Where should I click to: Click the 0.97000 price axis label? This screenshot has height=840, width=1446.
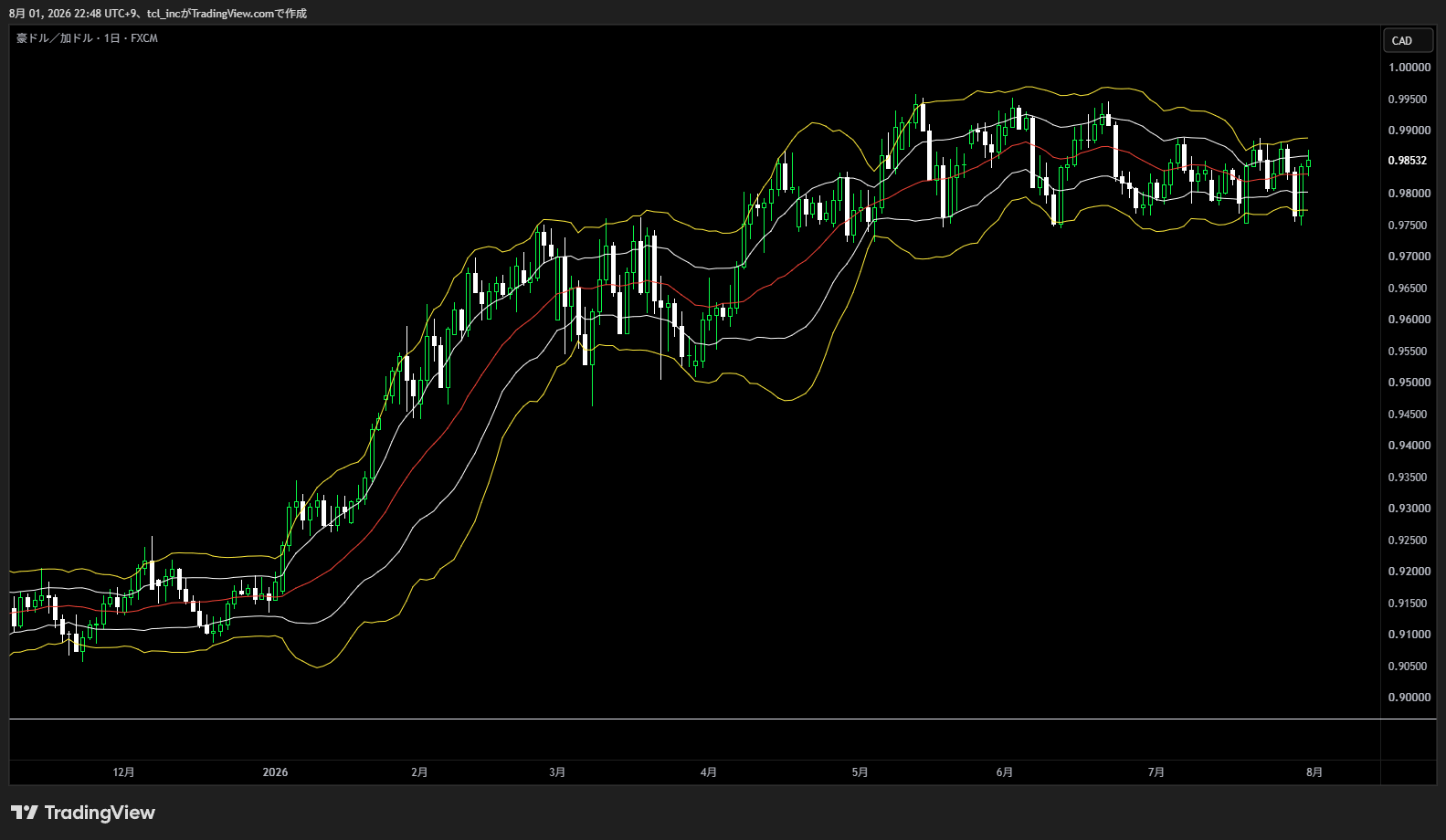[1409, 257]
